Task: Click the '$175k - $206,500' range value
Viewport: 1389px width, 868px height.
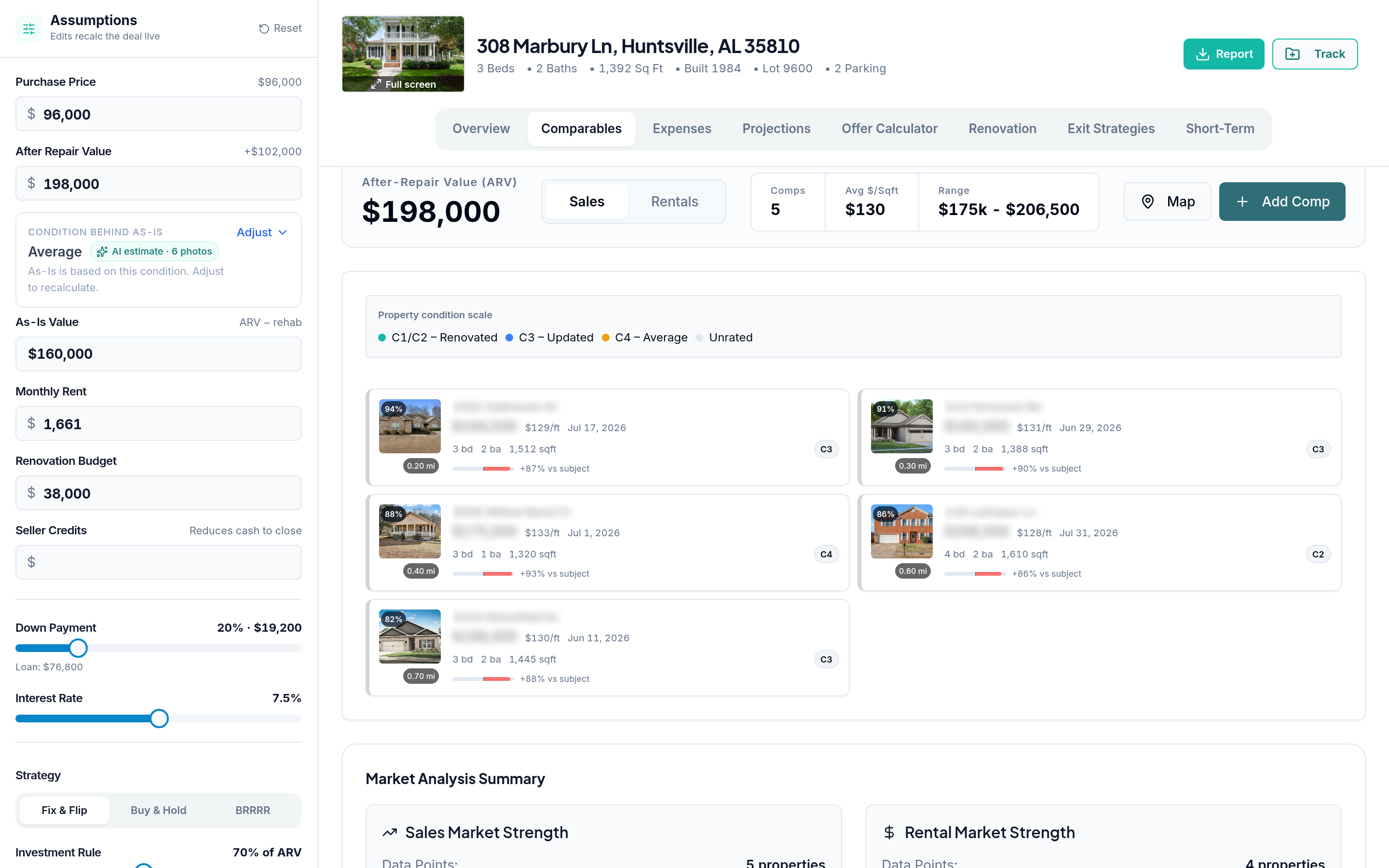Action: [x=1008, y=210]
